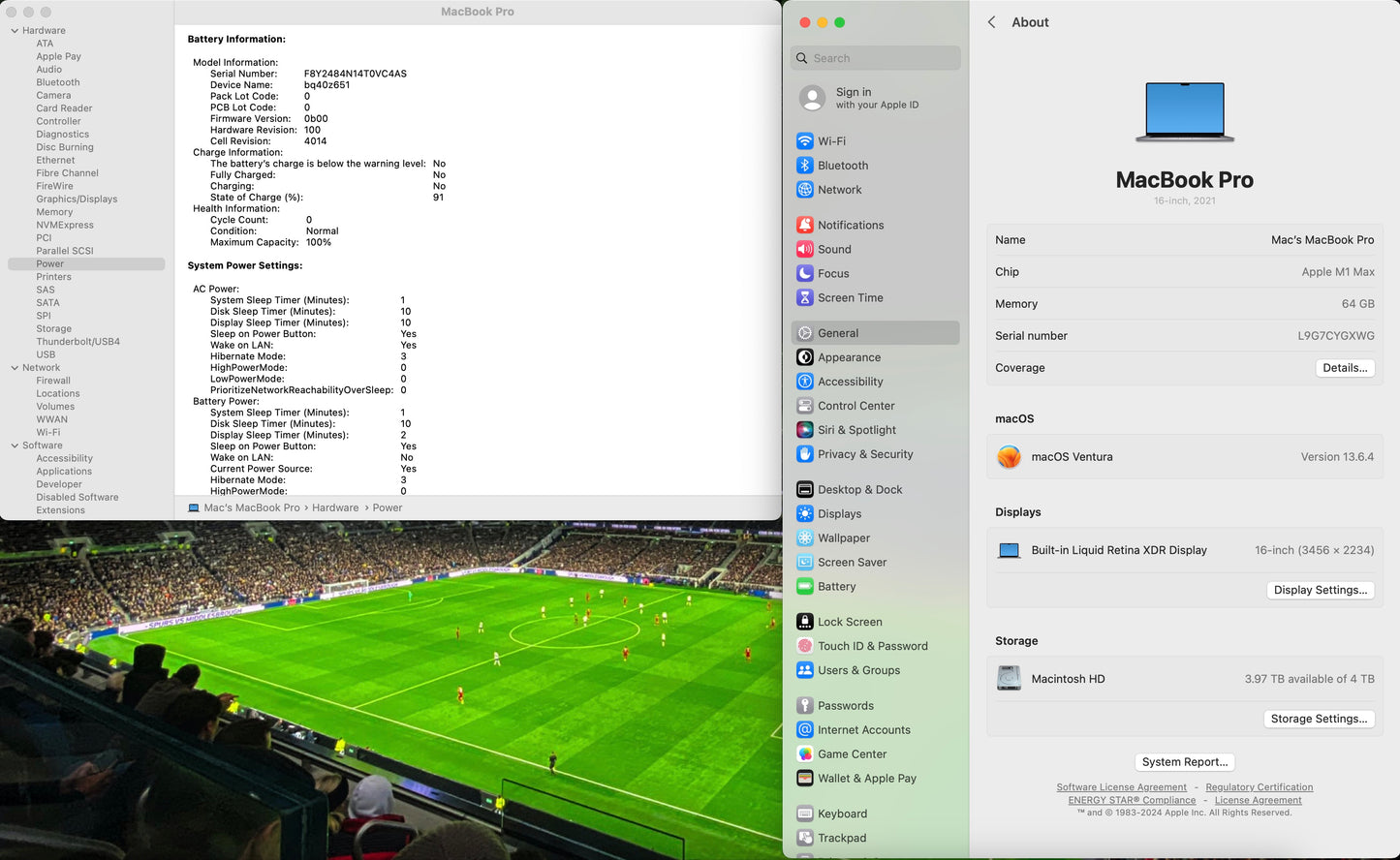Select Applications under Software
This screenshot has width=1400, height=860.
(x=64, y=472)
